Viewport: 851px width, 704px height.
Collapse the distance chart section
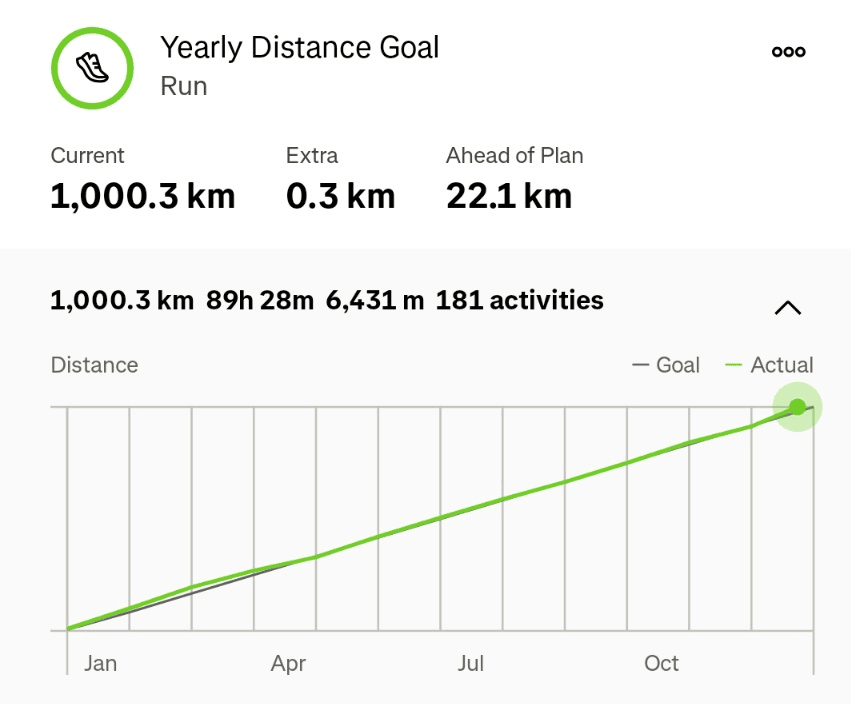coord(787,307)
